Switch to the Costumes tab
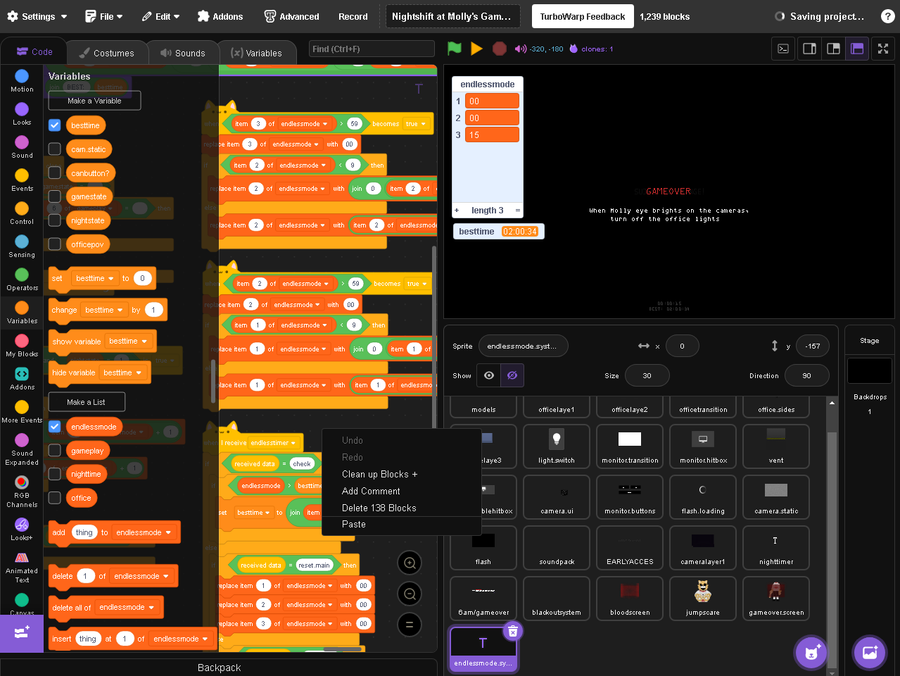 click(x=107, y=53)
